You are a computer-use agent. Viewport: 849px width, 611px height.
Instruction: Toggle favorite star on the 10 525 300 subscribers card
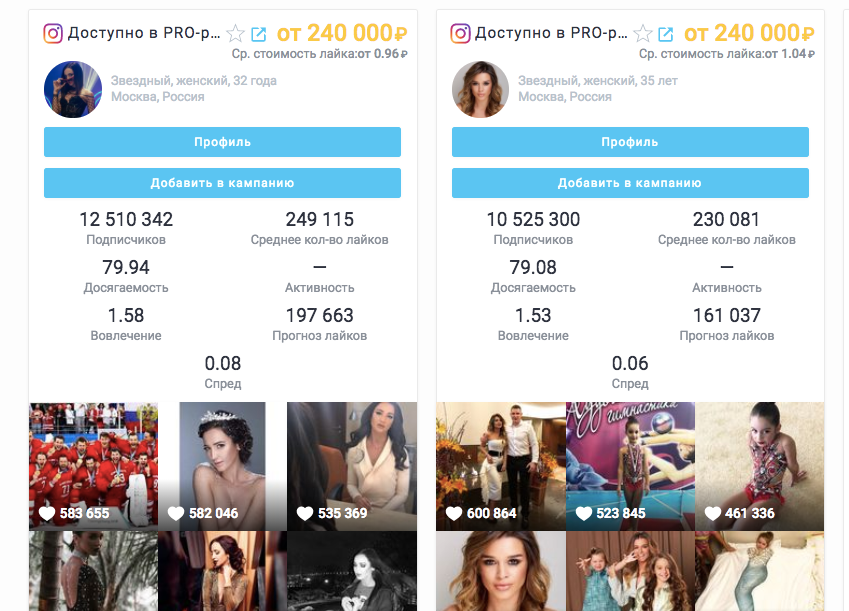pyautogui.click(x=643, y=34)
